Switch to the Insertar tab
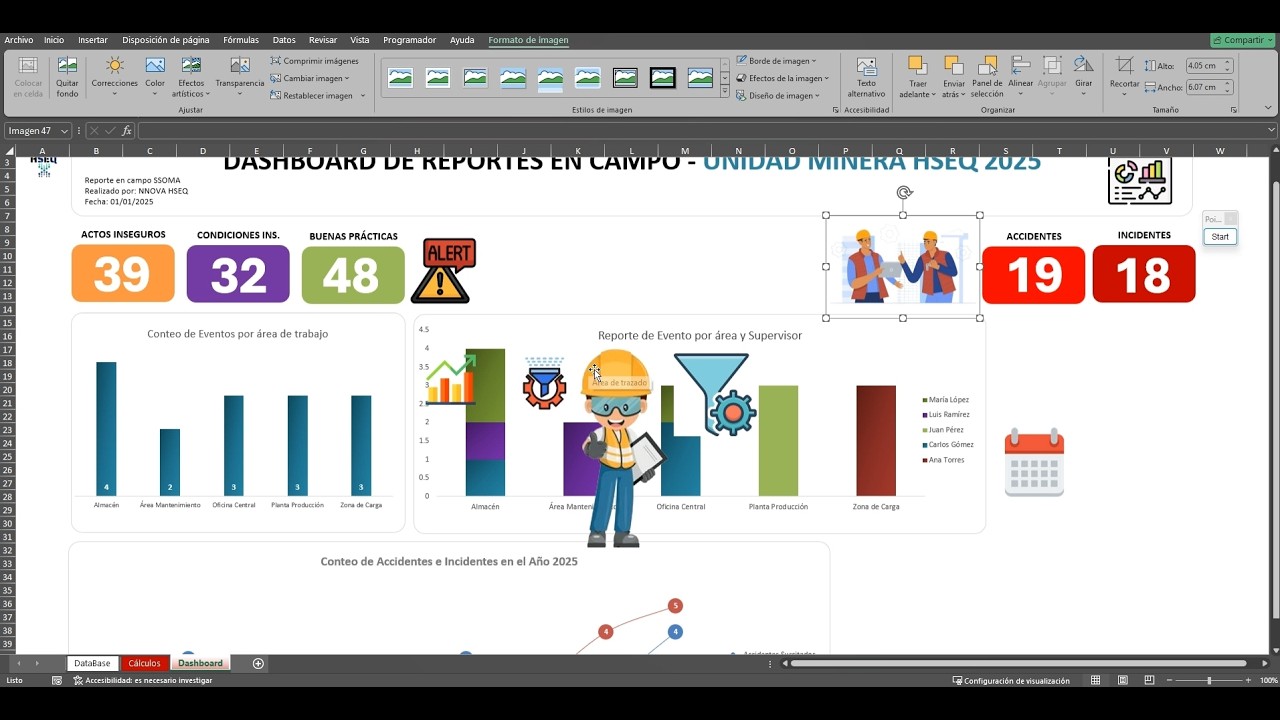The width and height of the screenshot is (1280, 720). pos(93,40)
